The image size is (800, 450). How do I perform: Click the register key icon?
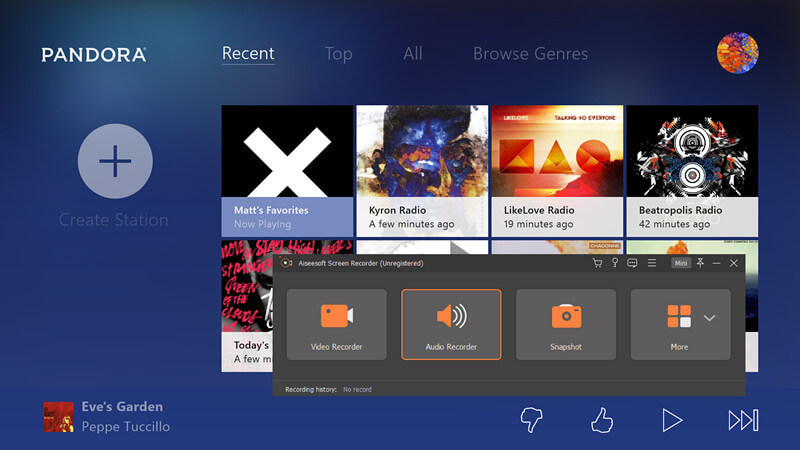click(615, 263)
